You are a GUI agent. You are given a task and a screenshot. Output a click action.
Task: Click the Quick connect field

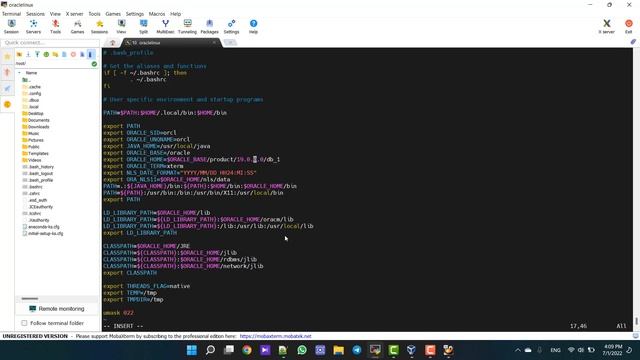[x=50, y=42]
